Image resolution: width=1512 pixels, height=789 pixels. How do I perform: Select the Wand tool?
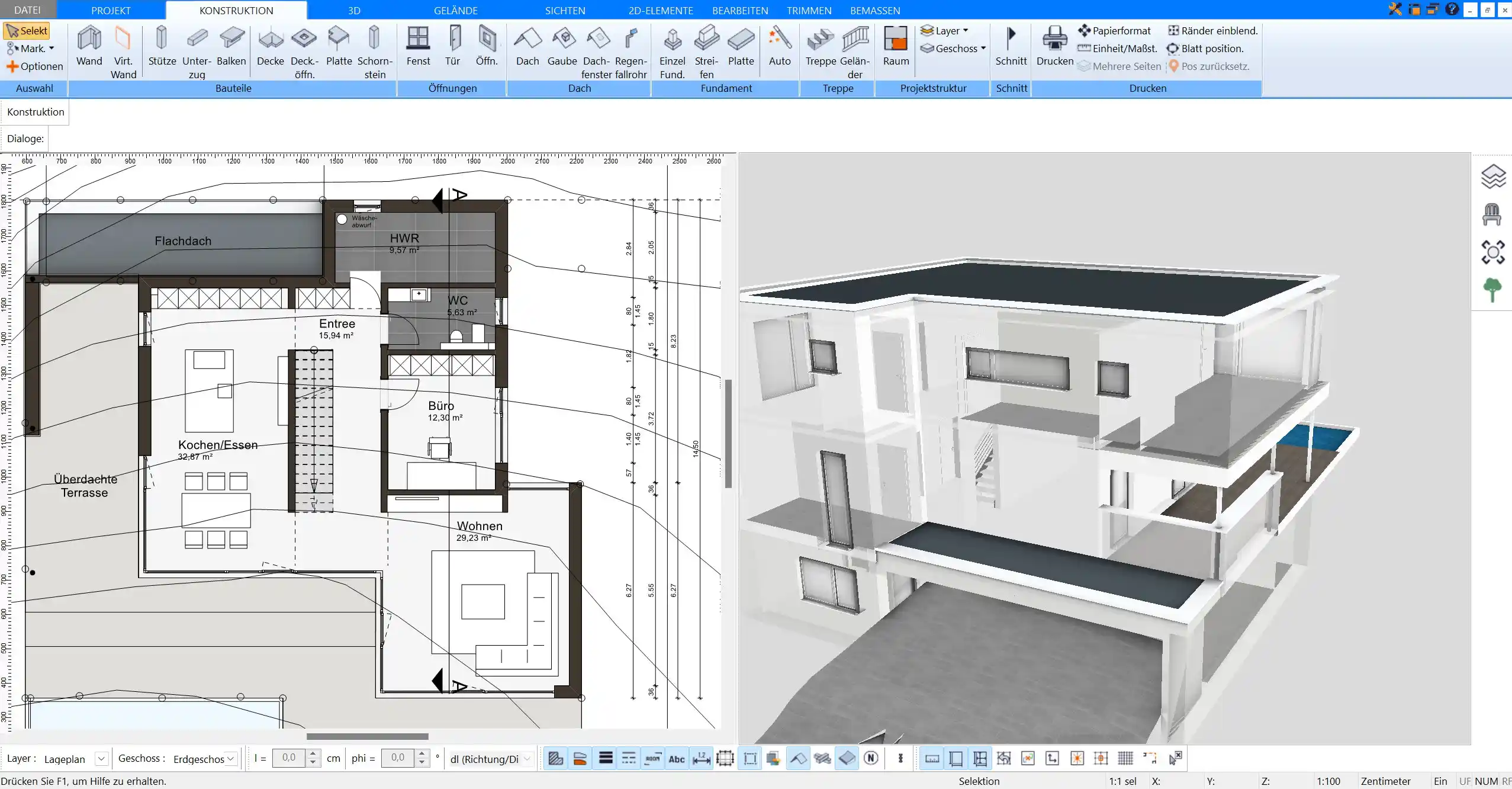coord(89,46)
